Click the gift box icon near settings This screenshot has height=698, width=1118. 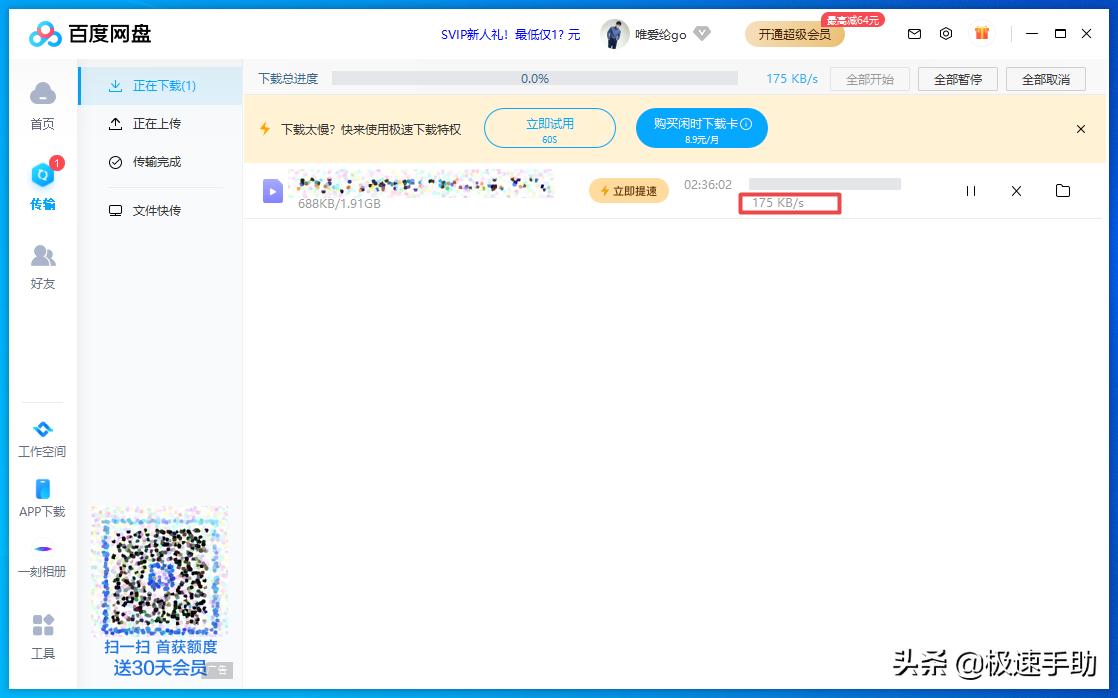981,33
